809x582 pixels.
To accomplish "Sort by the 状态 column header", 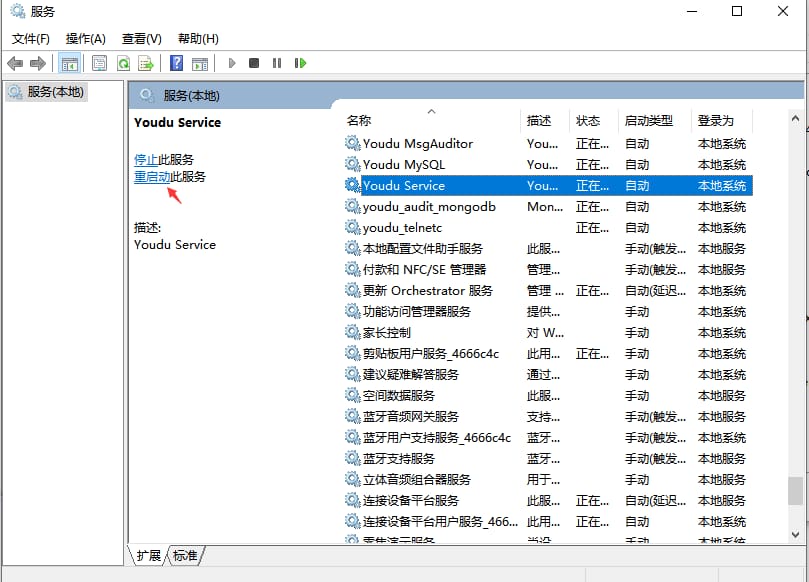I will (594, 120).
